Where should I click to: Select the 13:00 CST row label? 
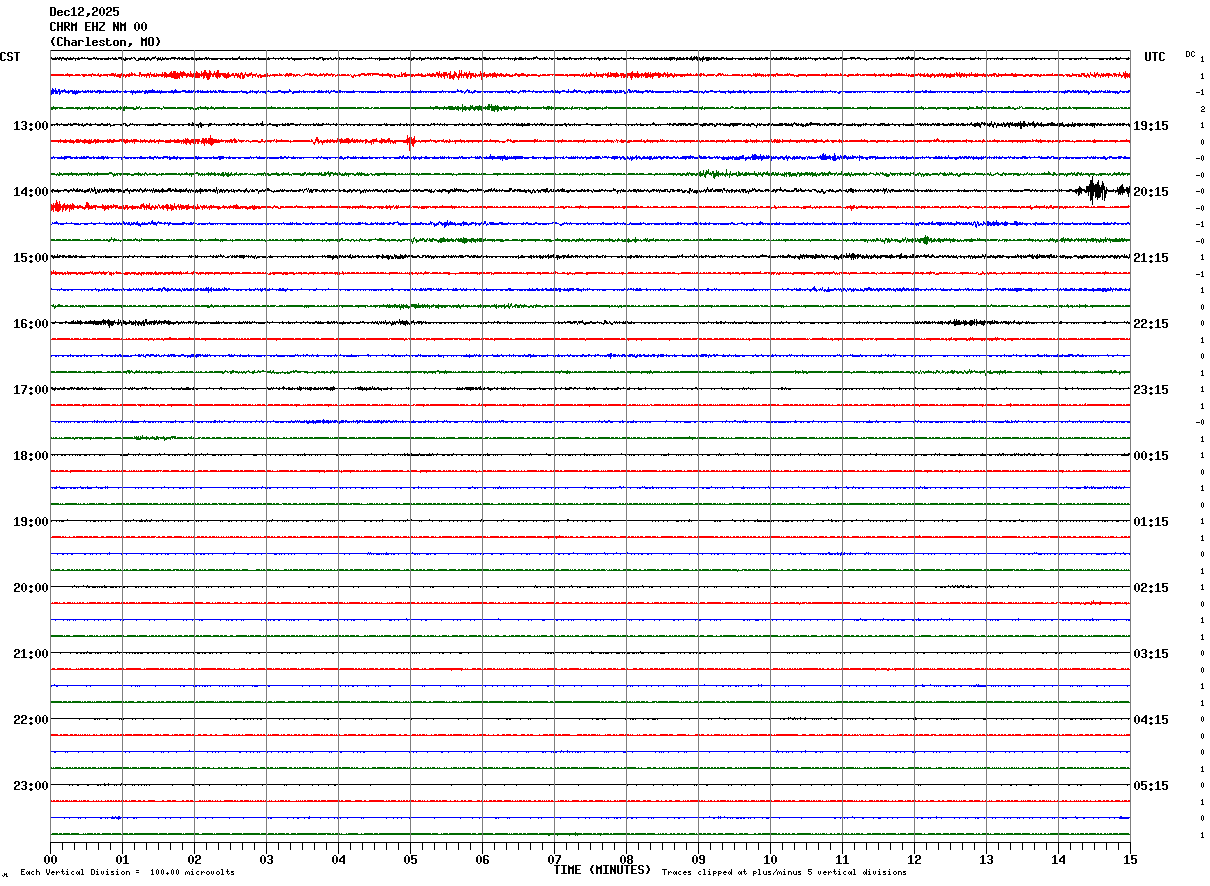31,125
